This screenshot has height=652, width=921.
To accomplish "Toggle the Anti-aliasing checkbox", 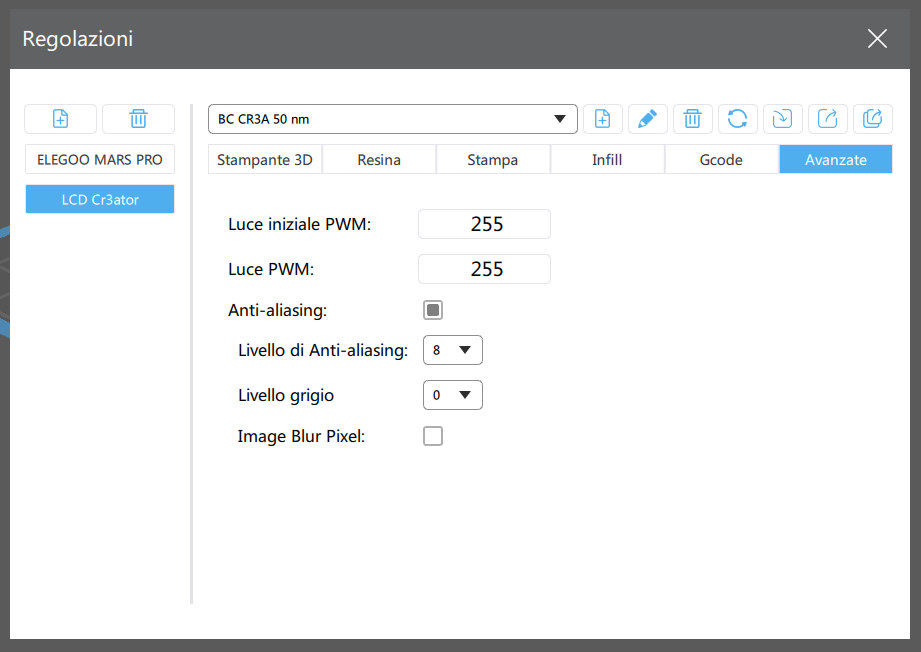I will coord(433,310).
